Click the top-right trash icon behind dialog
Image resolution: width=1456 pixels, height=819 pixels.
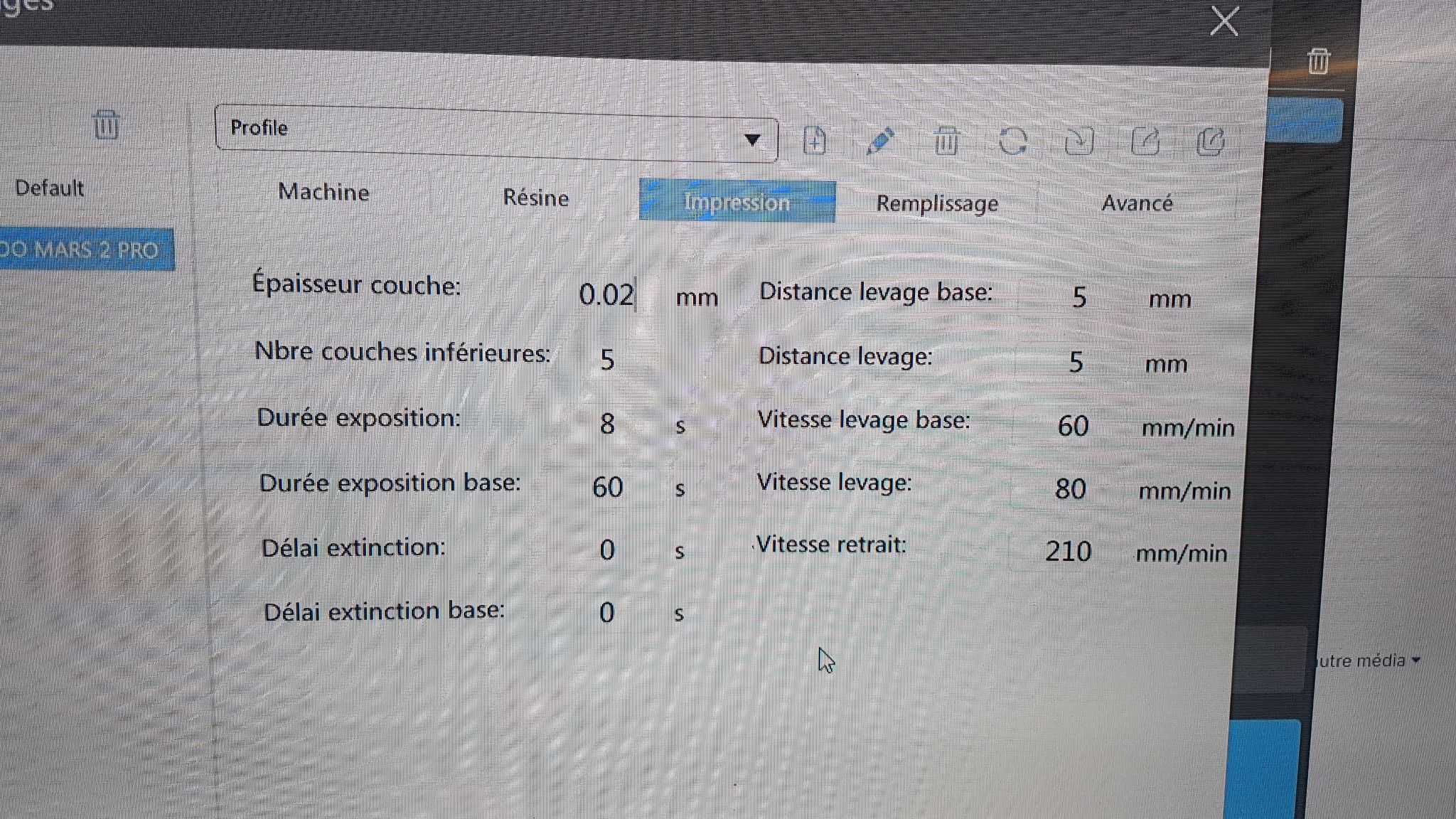coord(1318,61)
